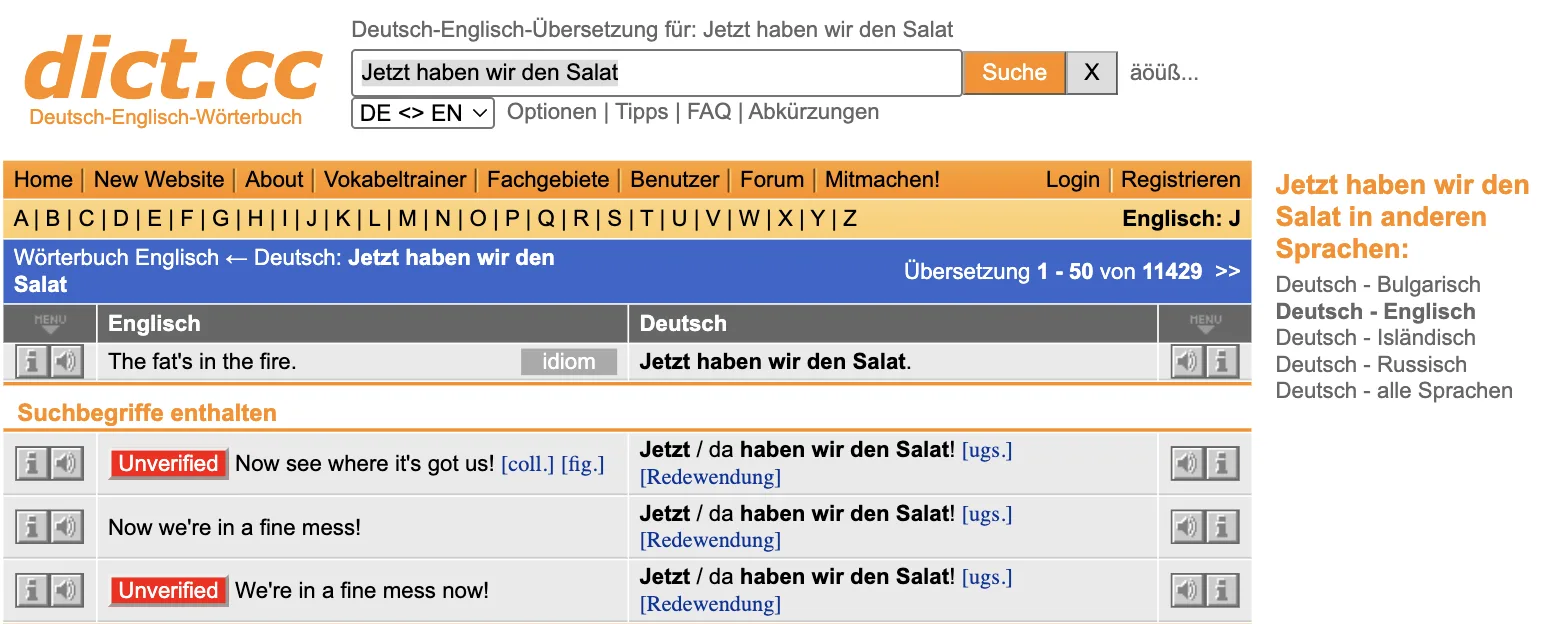Click Unverified badge beside "We're in a fine mess now!"
1567x624 pixels.
point(168,590)
